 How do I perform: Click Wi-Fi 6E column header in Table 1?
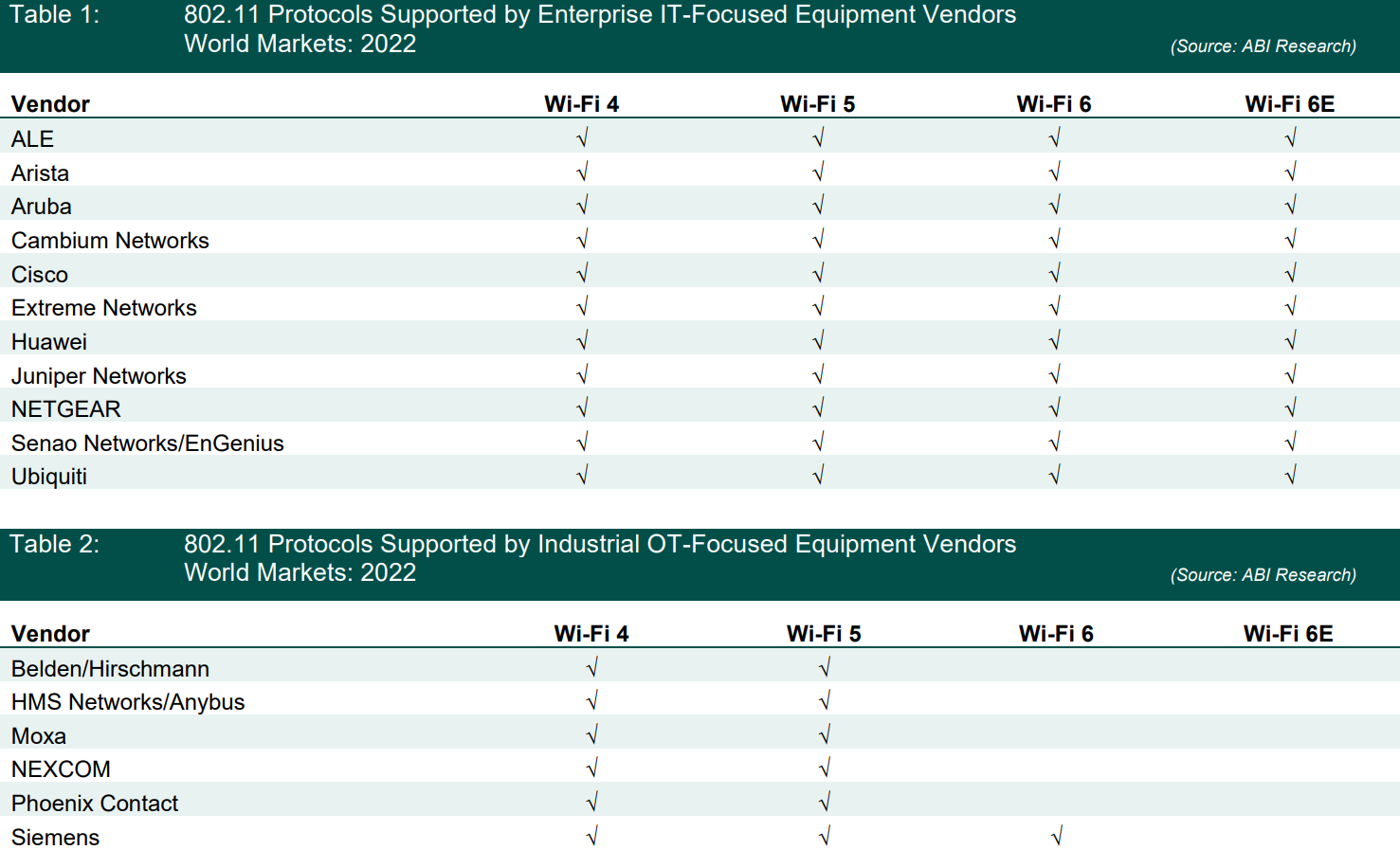point(1289,104)
